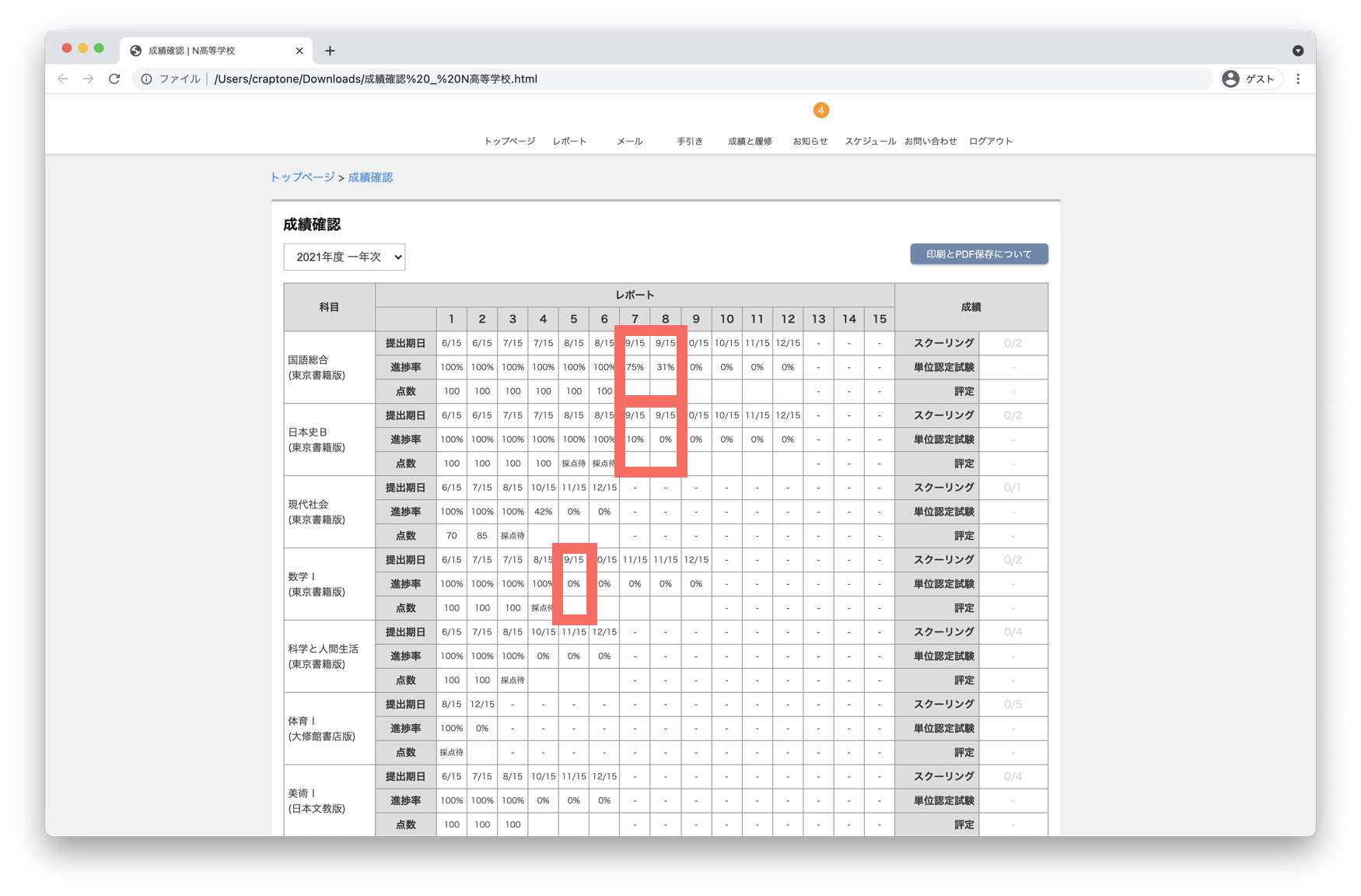1361x896 pixels.
Task: Click the 成績 table column header
Action: click(x=971, y=307)
